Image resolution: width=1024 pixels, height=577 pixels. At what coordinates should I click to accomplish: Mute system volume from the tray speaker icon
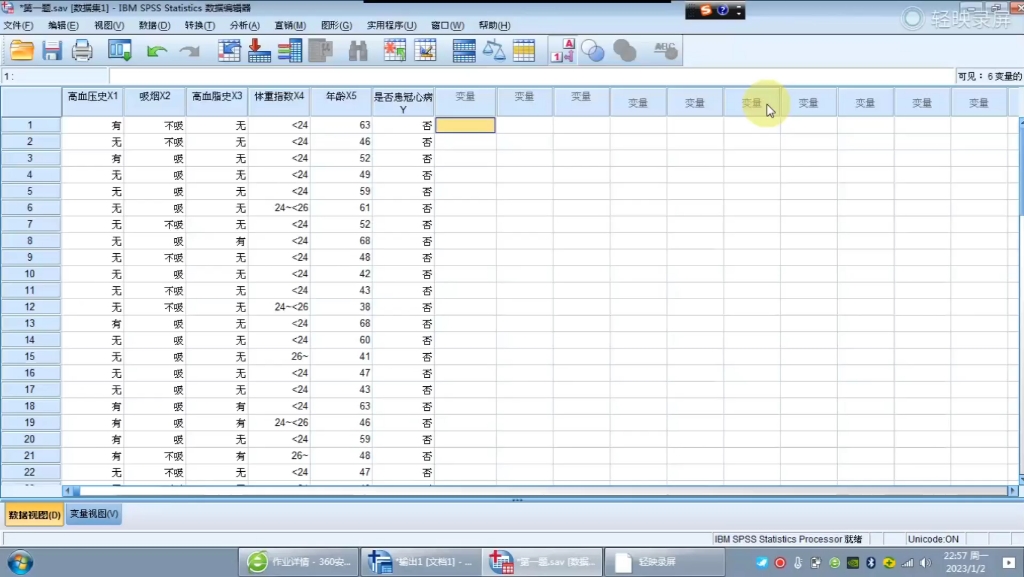925,563
